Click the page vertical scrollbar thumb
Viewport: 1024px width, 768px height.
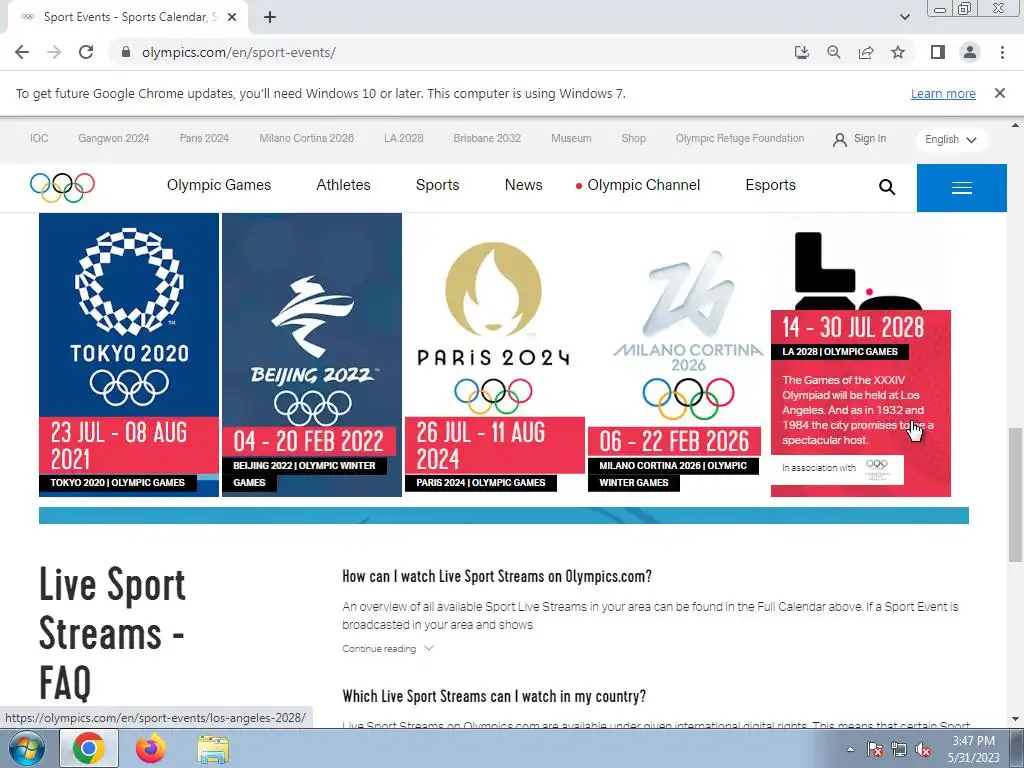point(1016,494)
